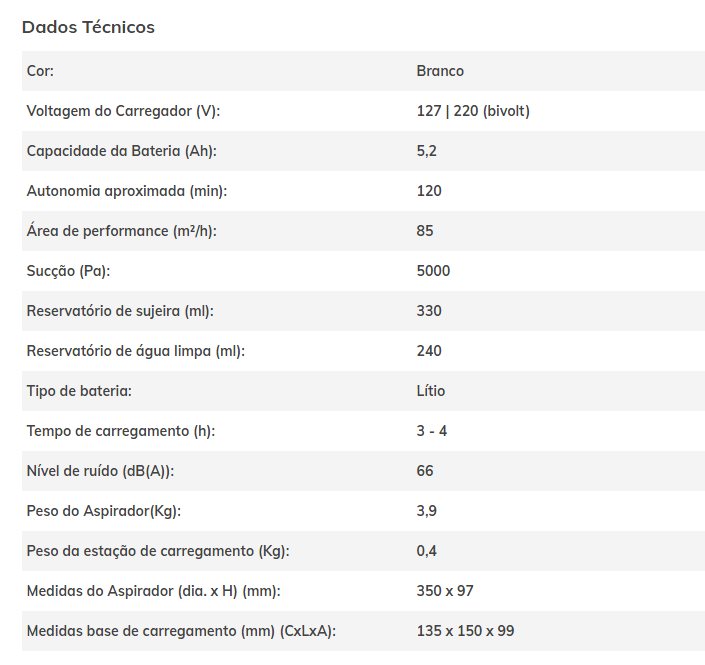This screenshot has height=665, width=705.
Task: Click the '240' clean water reservoir value
Action: click(429, 351)
